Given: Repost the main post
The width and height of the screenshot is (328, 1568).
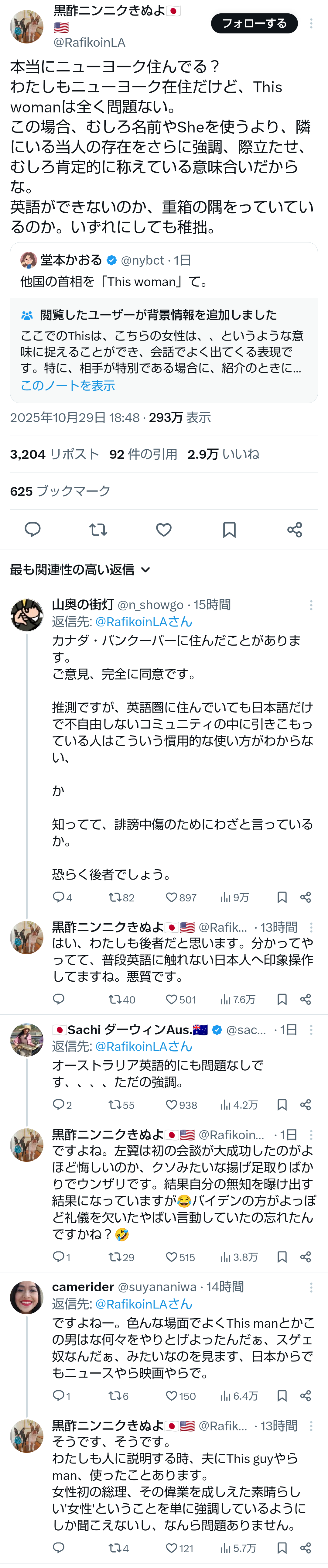Looking at the screenshot, I should coord(98,530).
